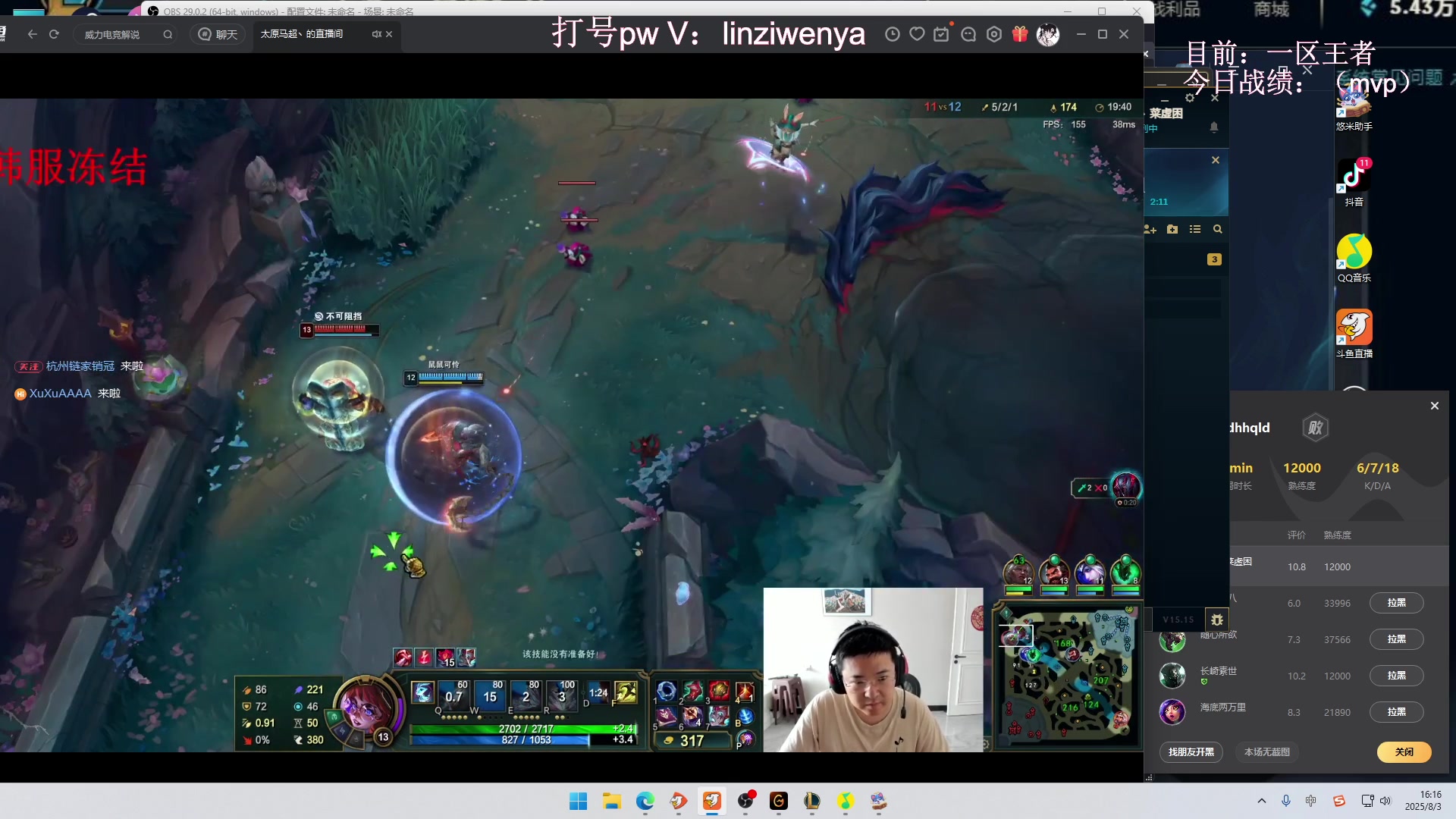
Task: Click the green health bar 2702/2717
Action: 525,729
